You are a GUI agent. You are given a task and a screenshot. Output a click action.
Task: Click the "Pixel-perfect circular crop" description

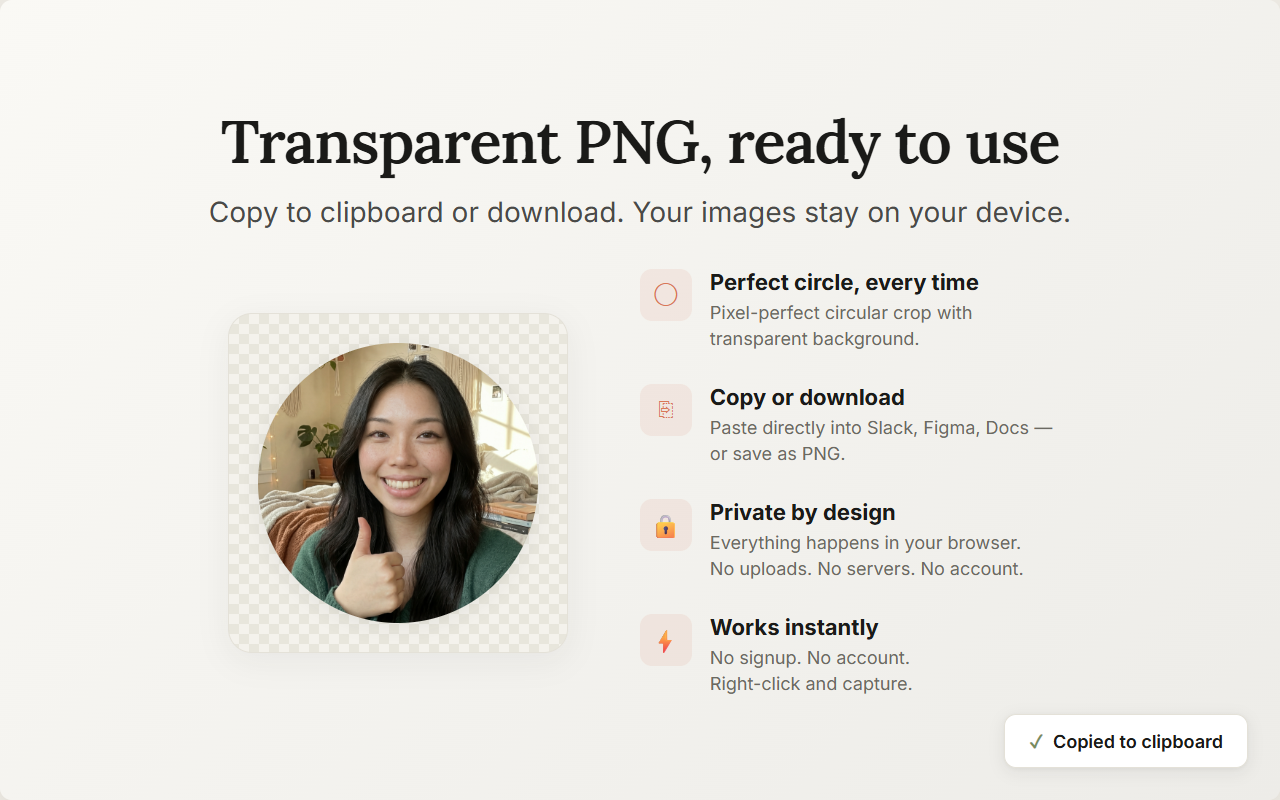(840, 313)
